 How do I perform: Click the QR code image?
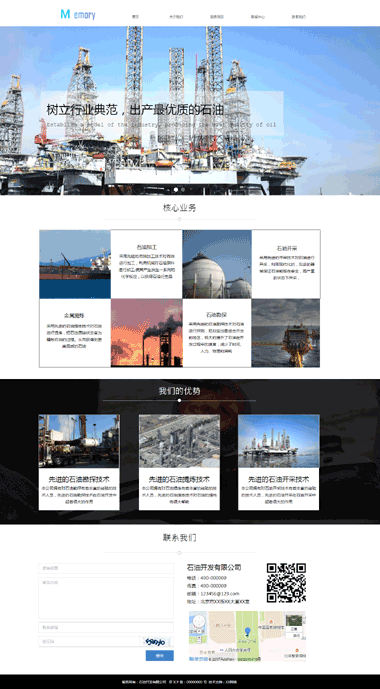click(286, 582)
